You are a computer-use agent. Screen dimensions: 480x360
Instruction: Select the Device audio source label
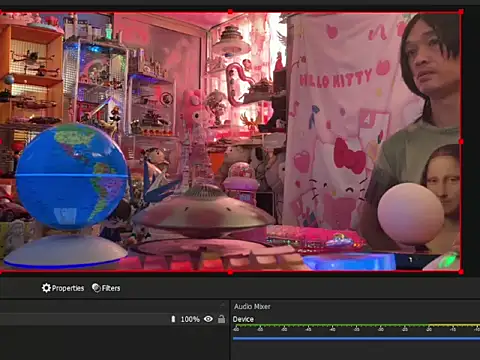coord(243,319)
